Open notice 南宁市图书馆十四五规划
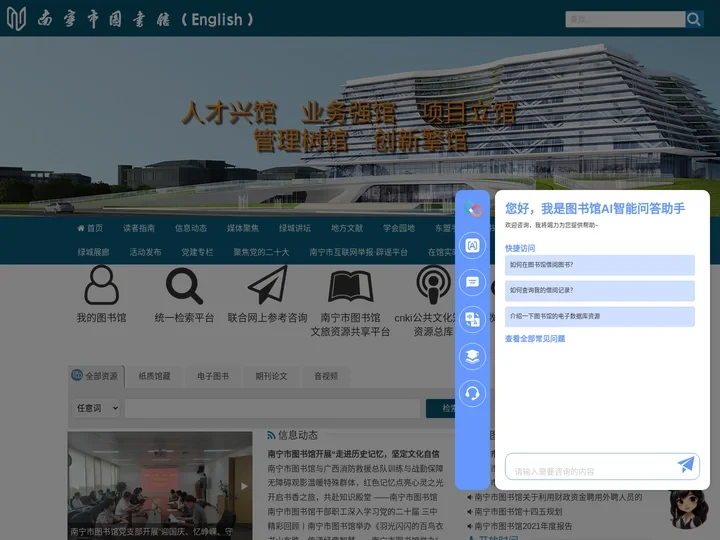 click(x=518, y=511)
